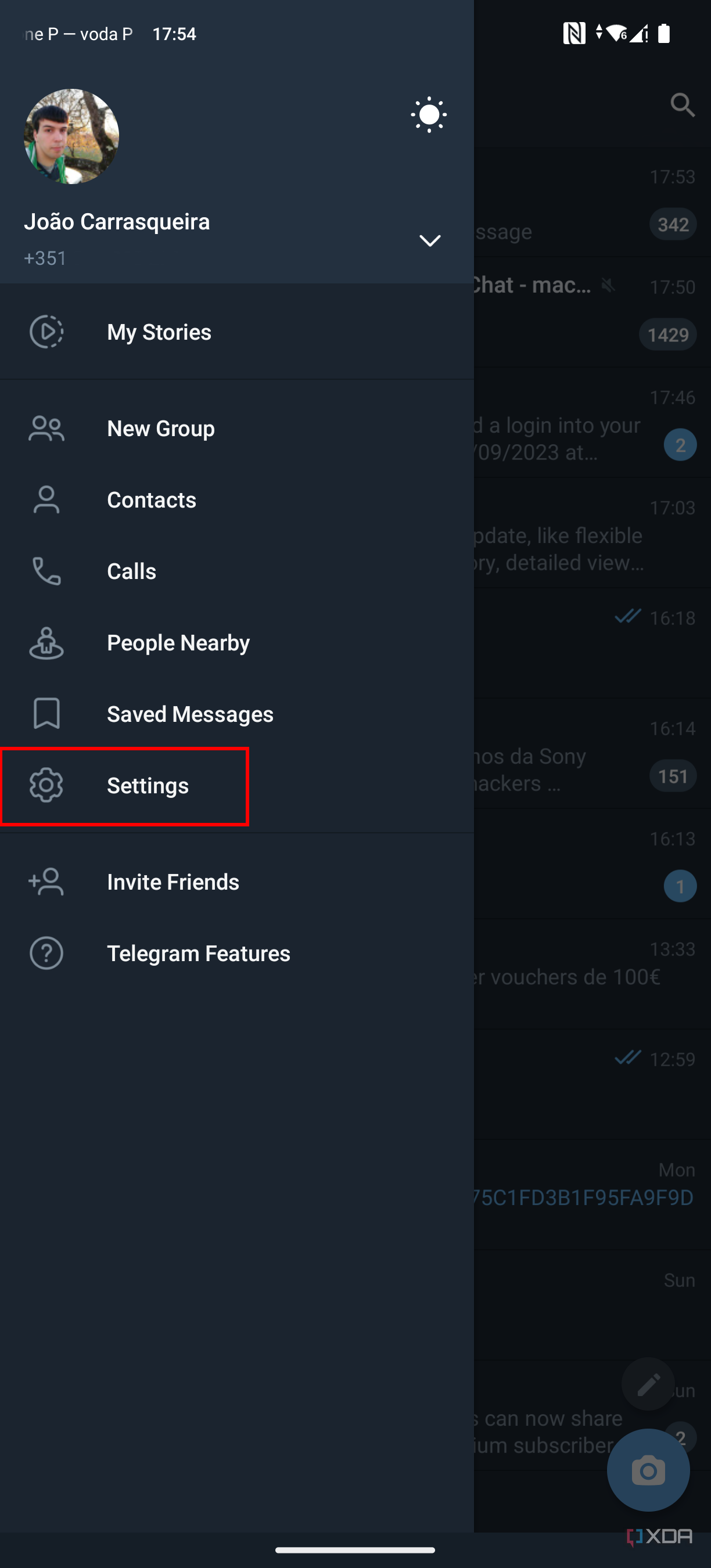Open the camera for a new story
The image size is (711, 1568).
648,1469
